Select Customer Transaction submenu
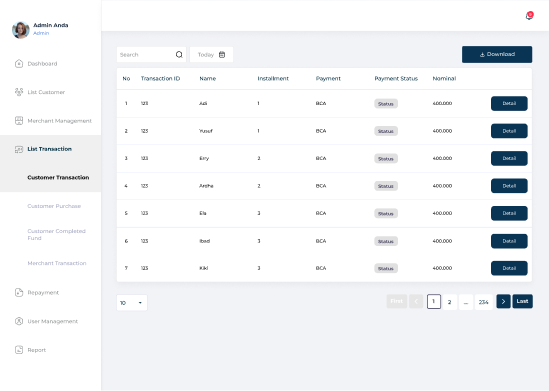 pyautogui.click(x=58, y=177)
